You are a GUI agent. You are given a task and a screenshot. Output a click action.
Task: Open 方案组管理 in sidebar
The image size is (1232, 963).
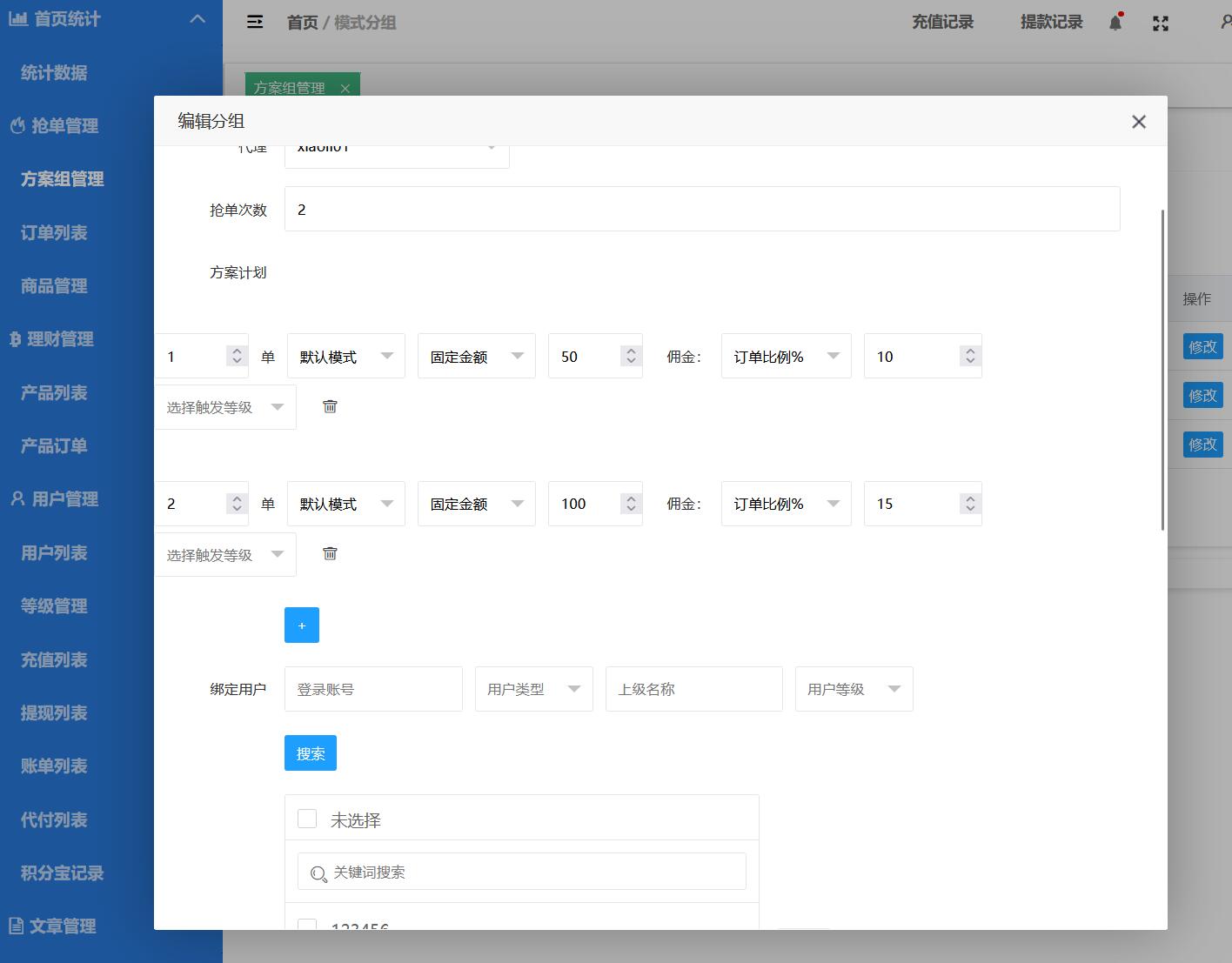point(63,179)
